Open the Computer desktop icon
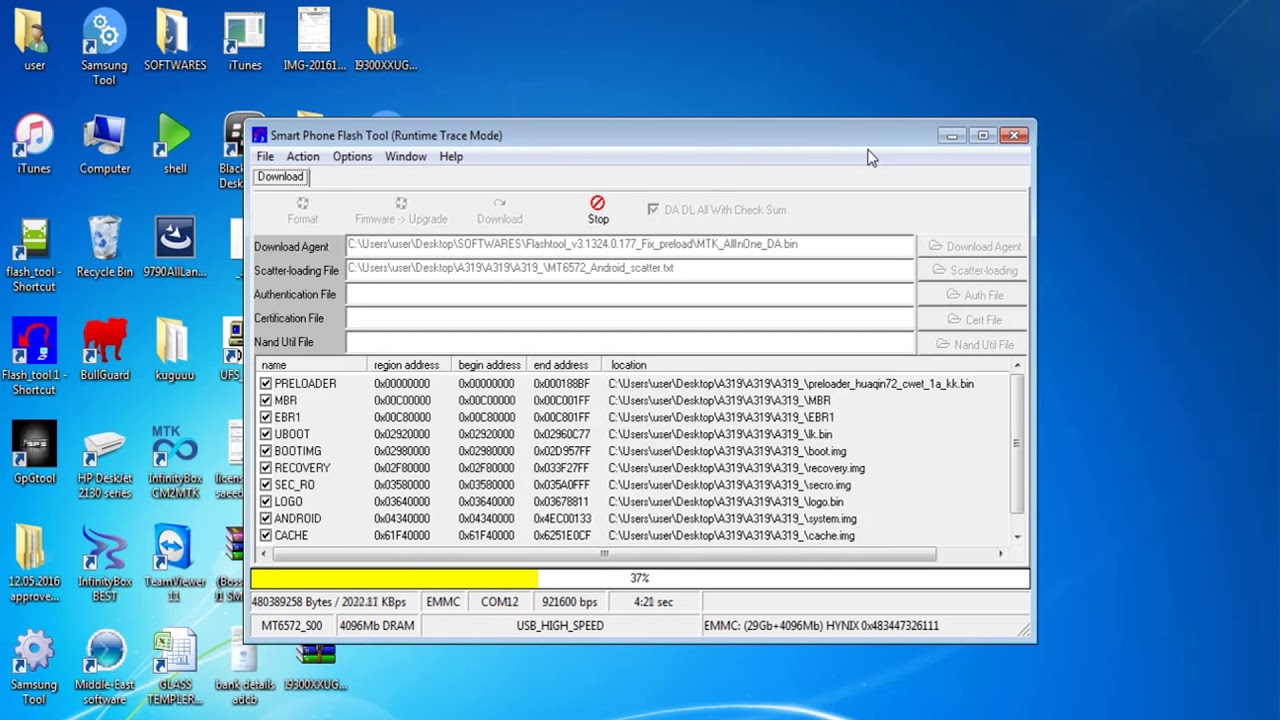This screenshot has width=1280, height=720. point(104,136)
